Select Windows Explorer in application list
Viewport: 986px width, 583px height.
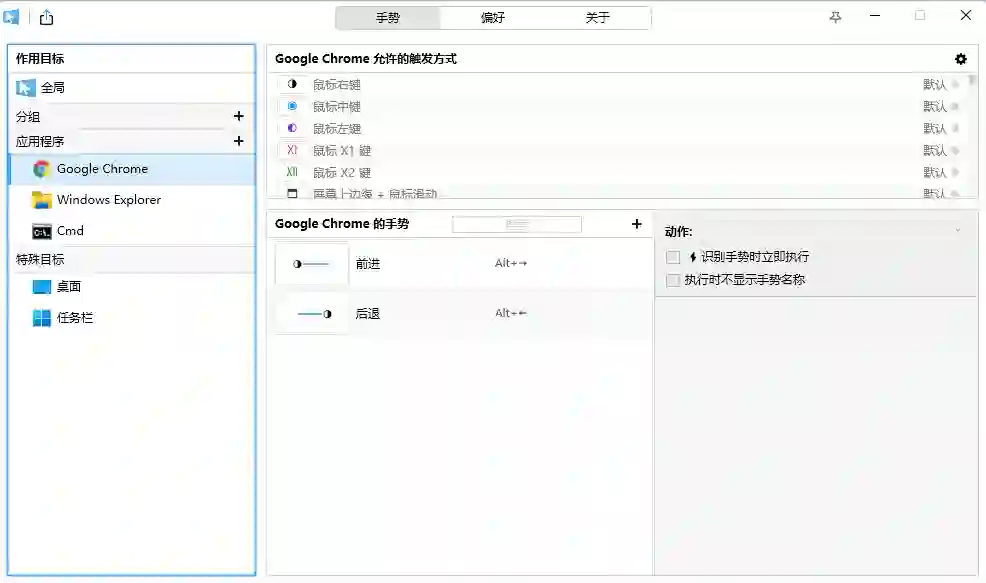click(x=132, y=200)
